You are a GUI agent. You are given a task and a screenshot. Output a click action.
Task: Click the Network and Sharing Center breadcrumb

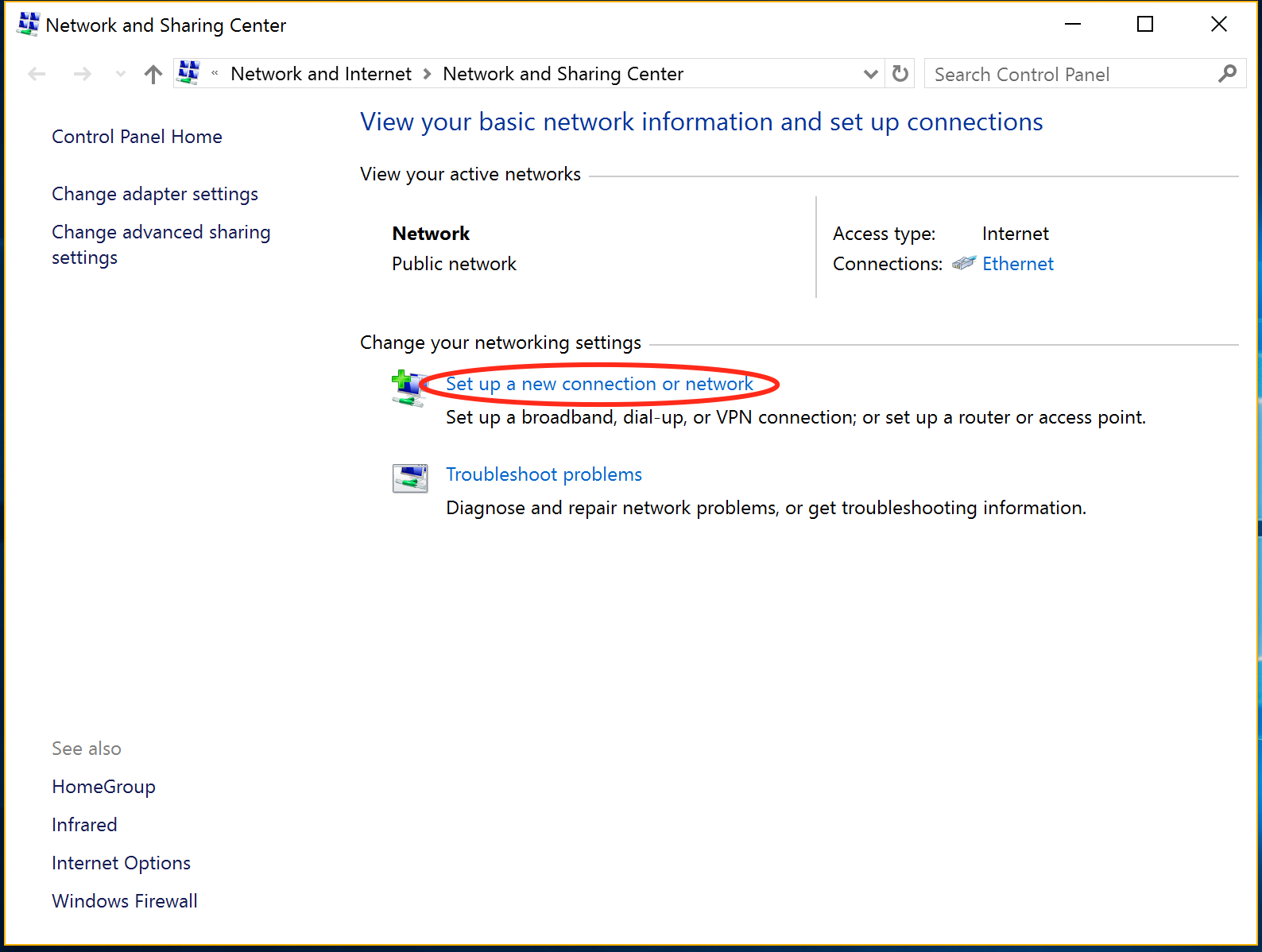563,74
